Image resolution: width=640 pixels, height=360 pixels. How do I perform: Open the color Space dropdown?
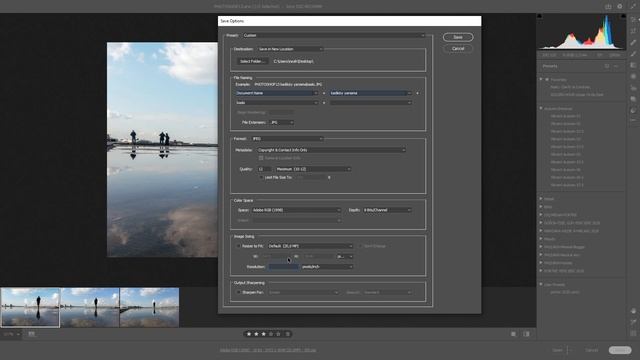(x=296, y=210)
